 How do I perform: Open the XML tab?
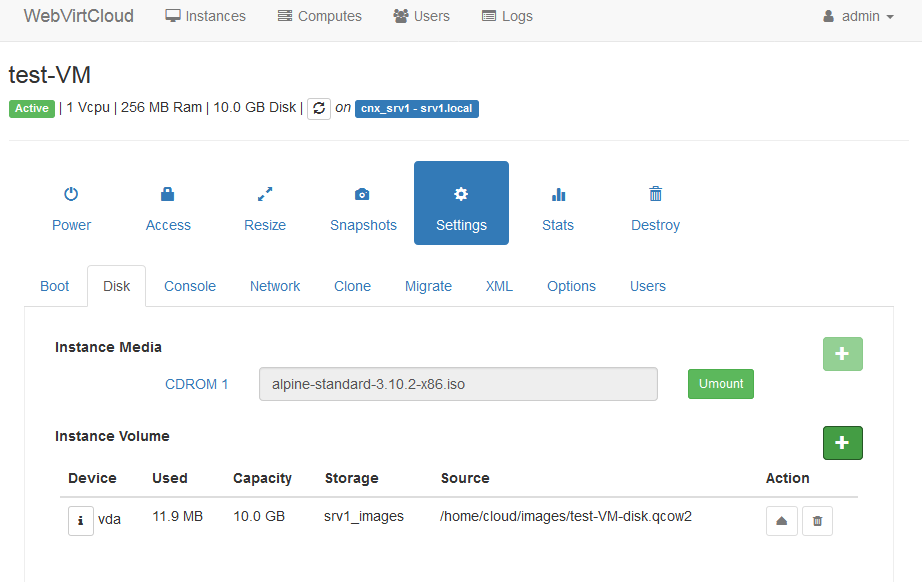[x=499, y=286]
